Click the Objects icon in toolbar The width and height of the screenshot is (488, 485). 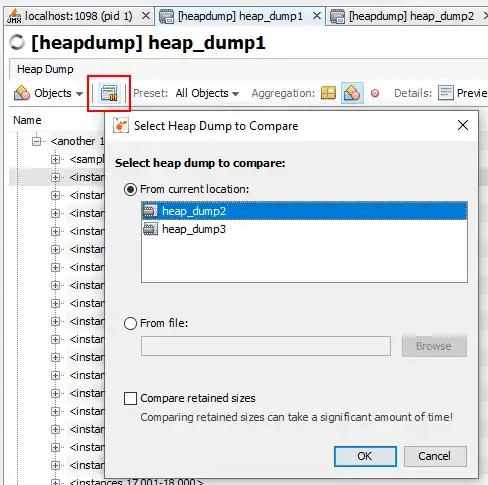tap(22, 93)
